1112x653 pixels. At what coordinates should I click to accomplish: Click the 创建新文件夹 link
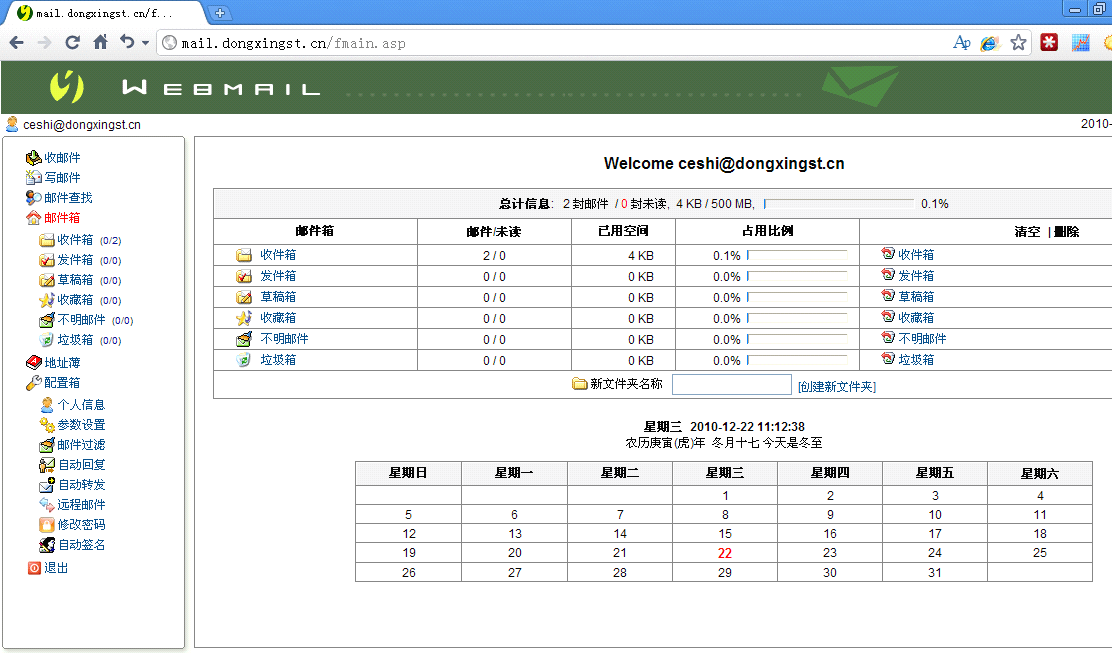click(x=836, y=386)
